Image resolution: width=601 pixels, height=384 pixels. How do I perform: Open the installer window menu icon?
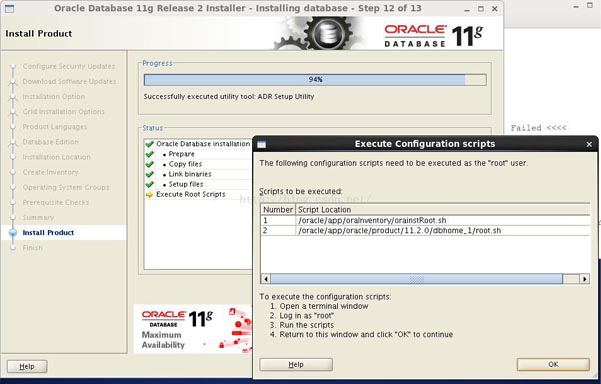tap(9, 8)
